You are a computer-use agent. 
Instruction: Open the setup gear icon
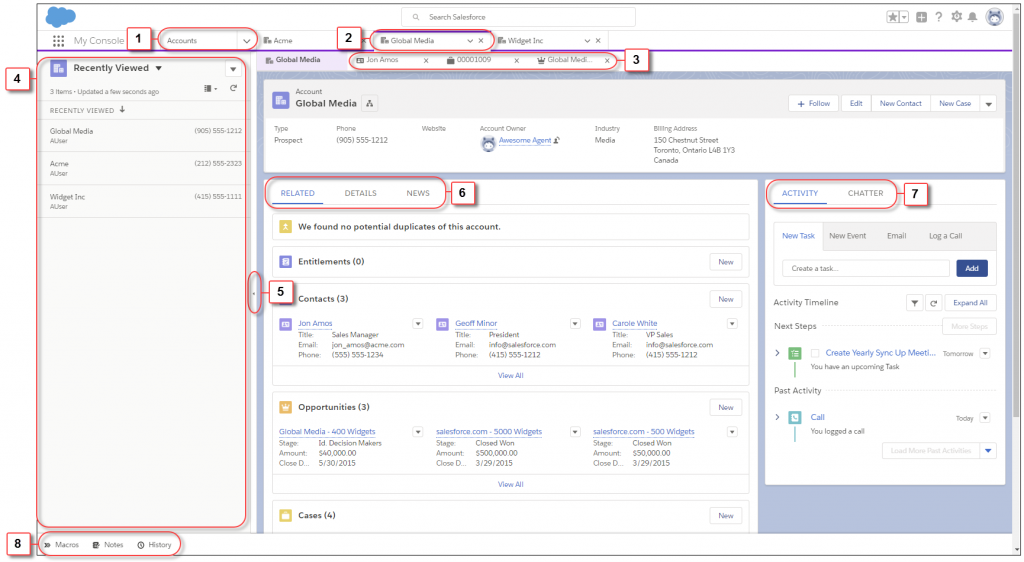pyautogui.click(x=956, y=17)
